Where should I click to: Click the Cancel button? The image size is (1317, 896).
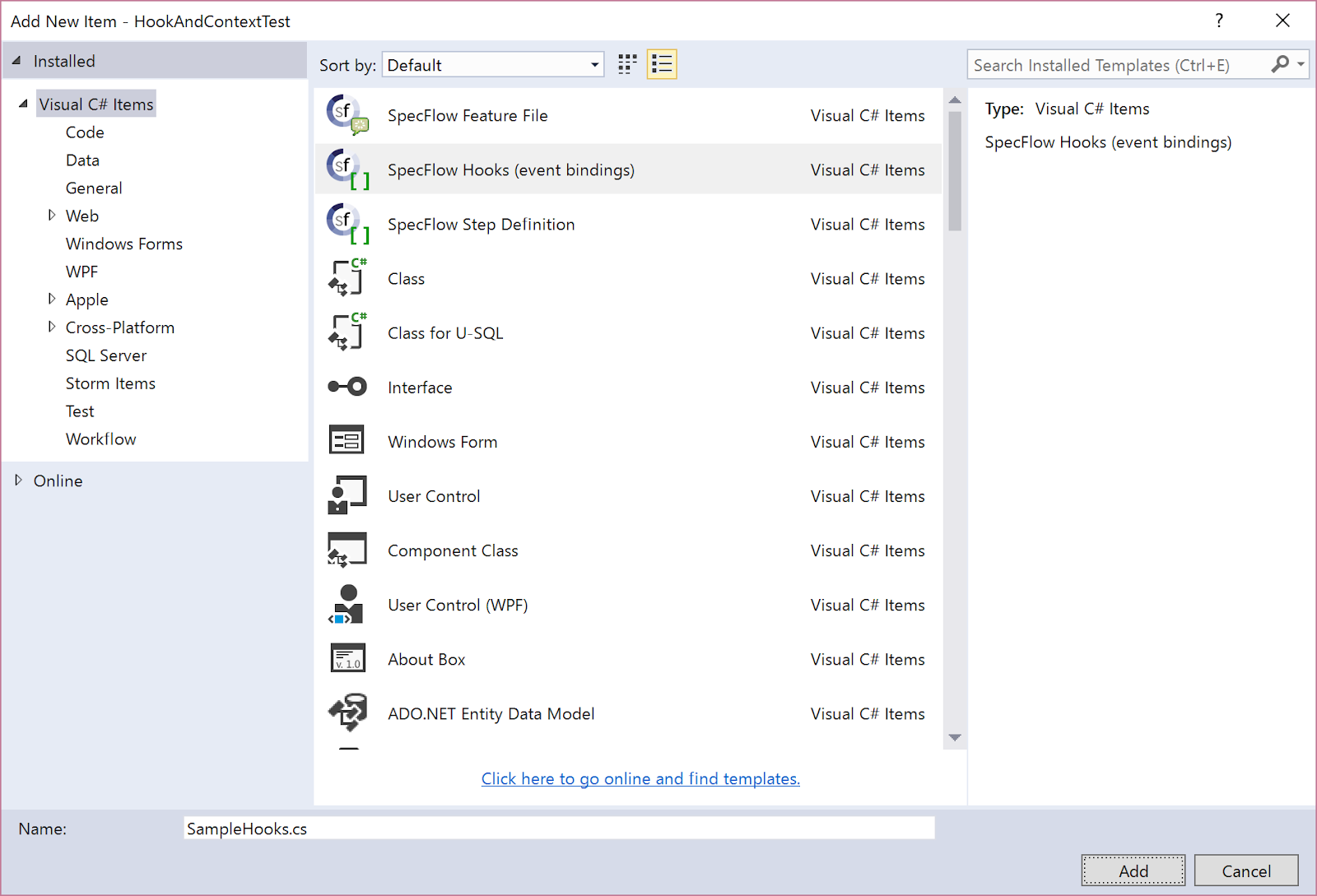[x=1246, y=870]
